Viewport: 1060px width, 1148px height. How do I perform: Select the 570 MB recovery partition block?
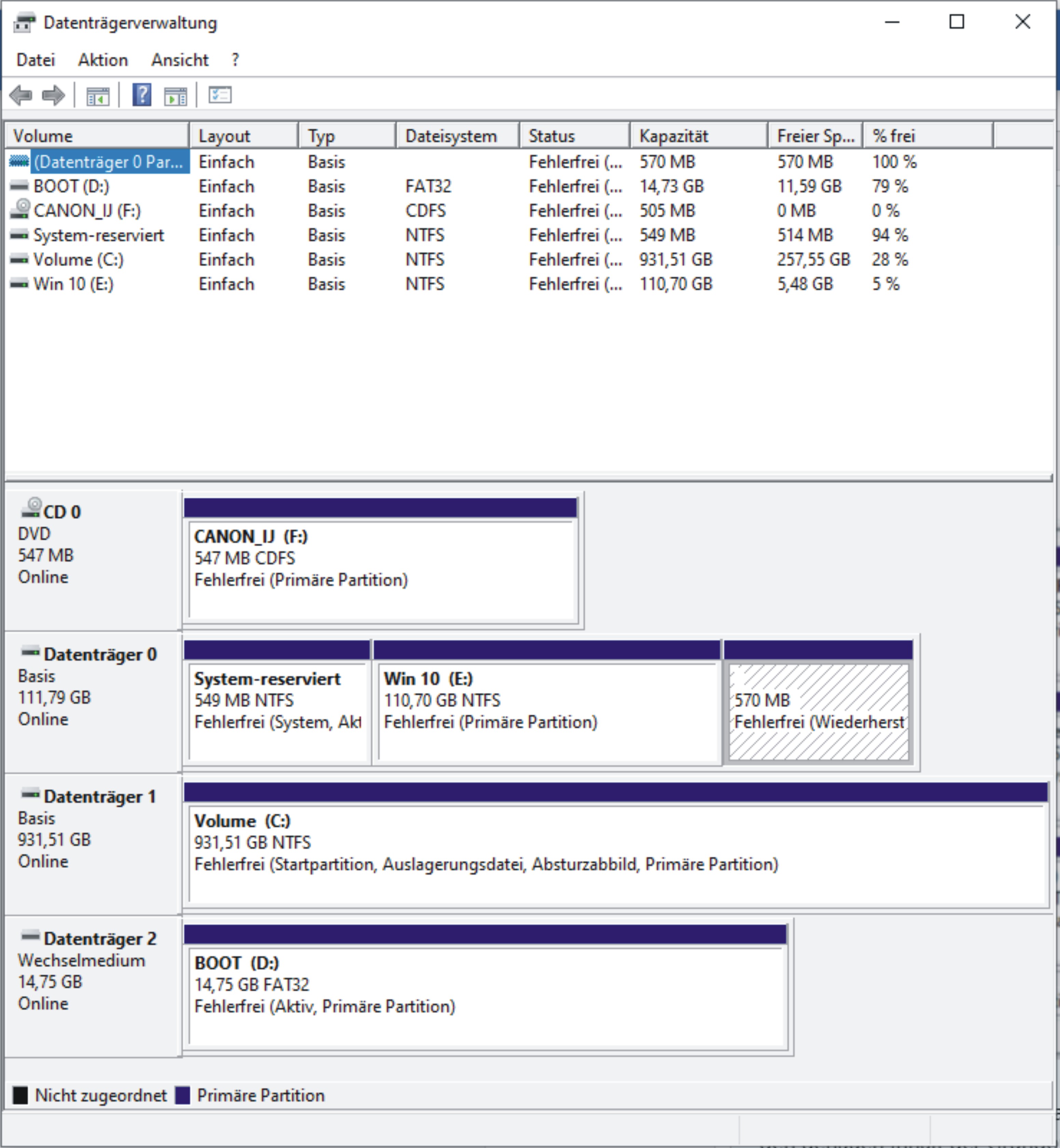[x=818, y=711]
